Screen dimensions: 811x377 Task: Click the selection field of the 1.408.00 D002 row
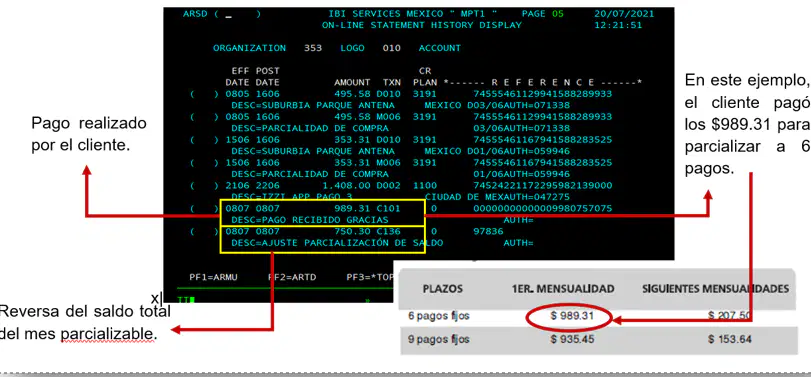[x=204, y=186]
